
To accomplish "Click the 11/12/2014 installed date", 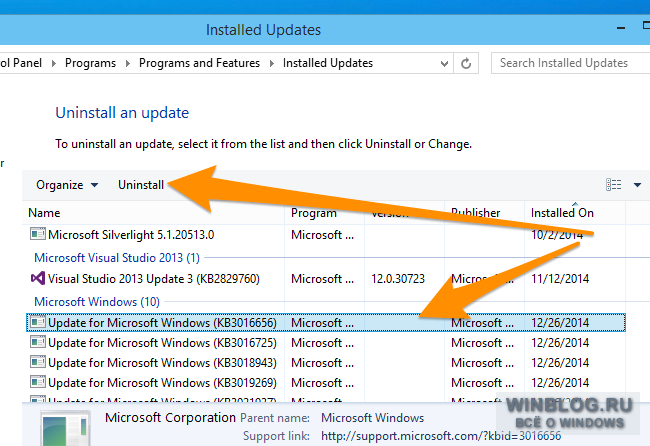I will pyautogui.click(x=560, y=279).
